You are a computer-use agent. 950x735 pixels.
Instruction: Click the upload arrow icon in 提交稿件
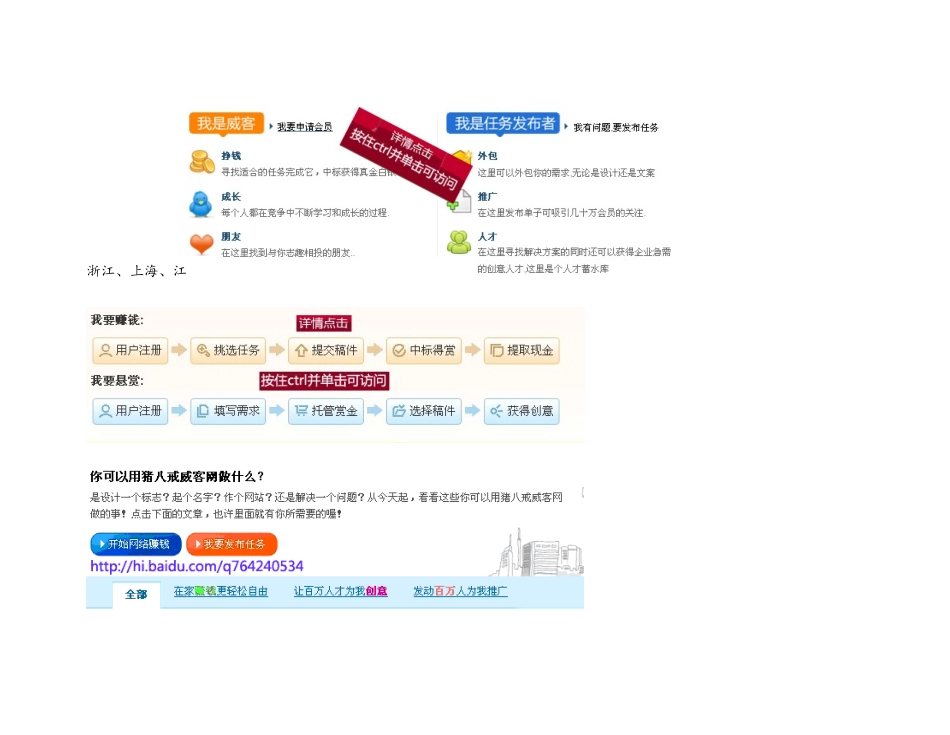tap(301, 350)
